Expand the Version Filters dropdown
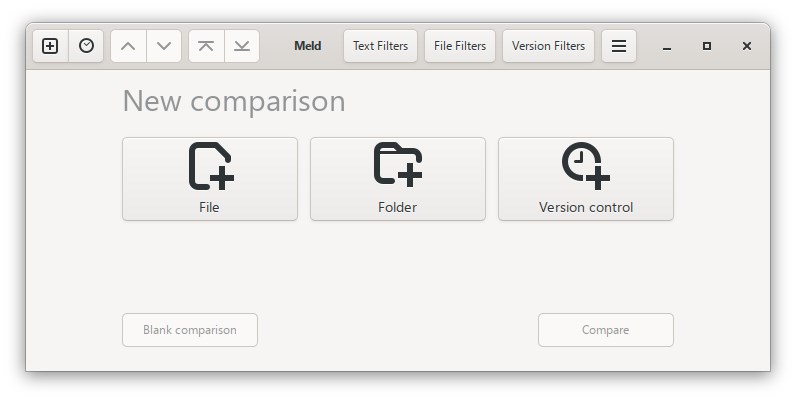The image size is (796, 400). tap(548, 46)
